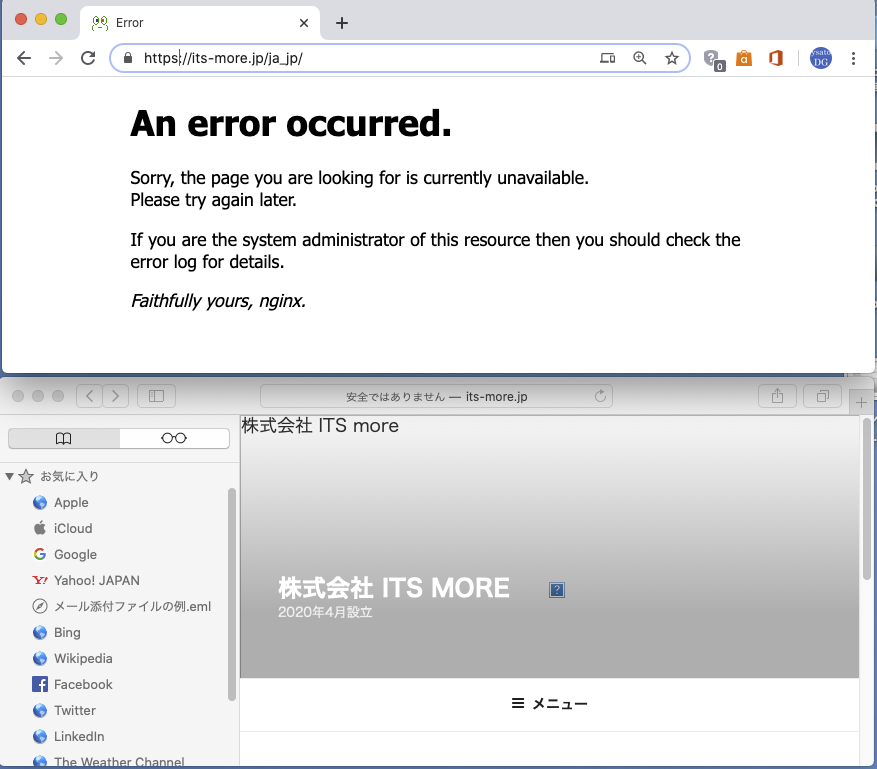This screenshot has height=769, width=877.
Task: Click the Office extension icon
Action: tap(775, 58)
